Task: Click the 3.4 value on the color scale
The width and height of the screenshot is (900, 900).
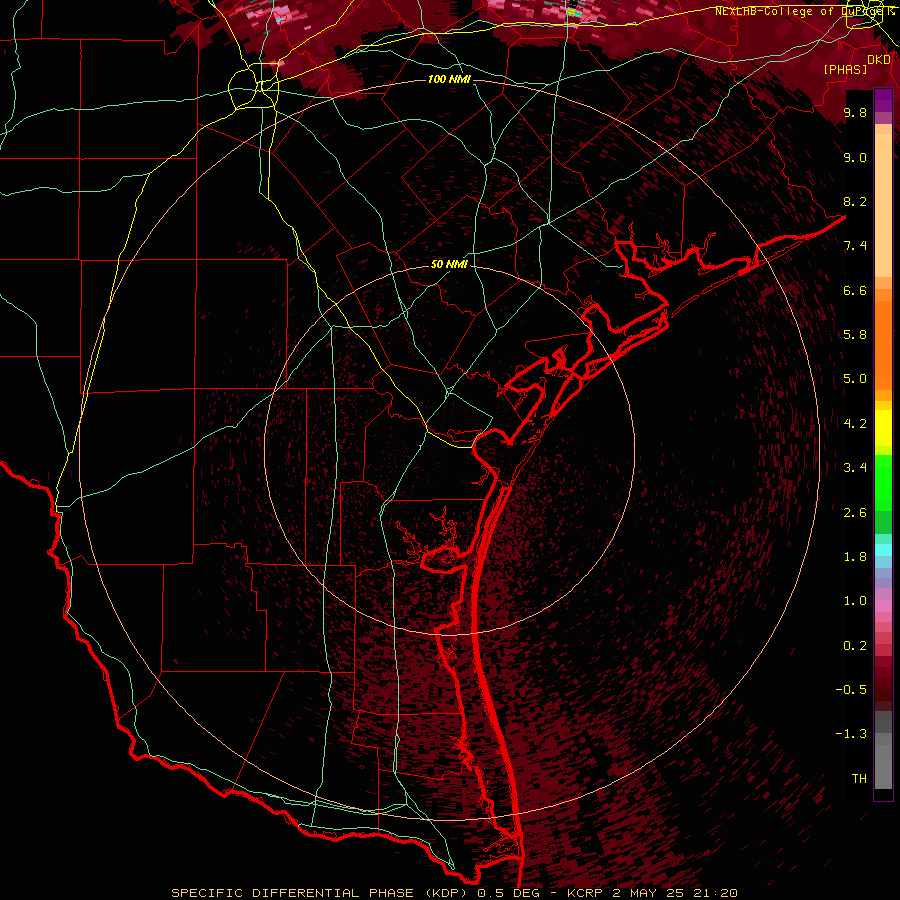Action: coord(855,468)
